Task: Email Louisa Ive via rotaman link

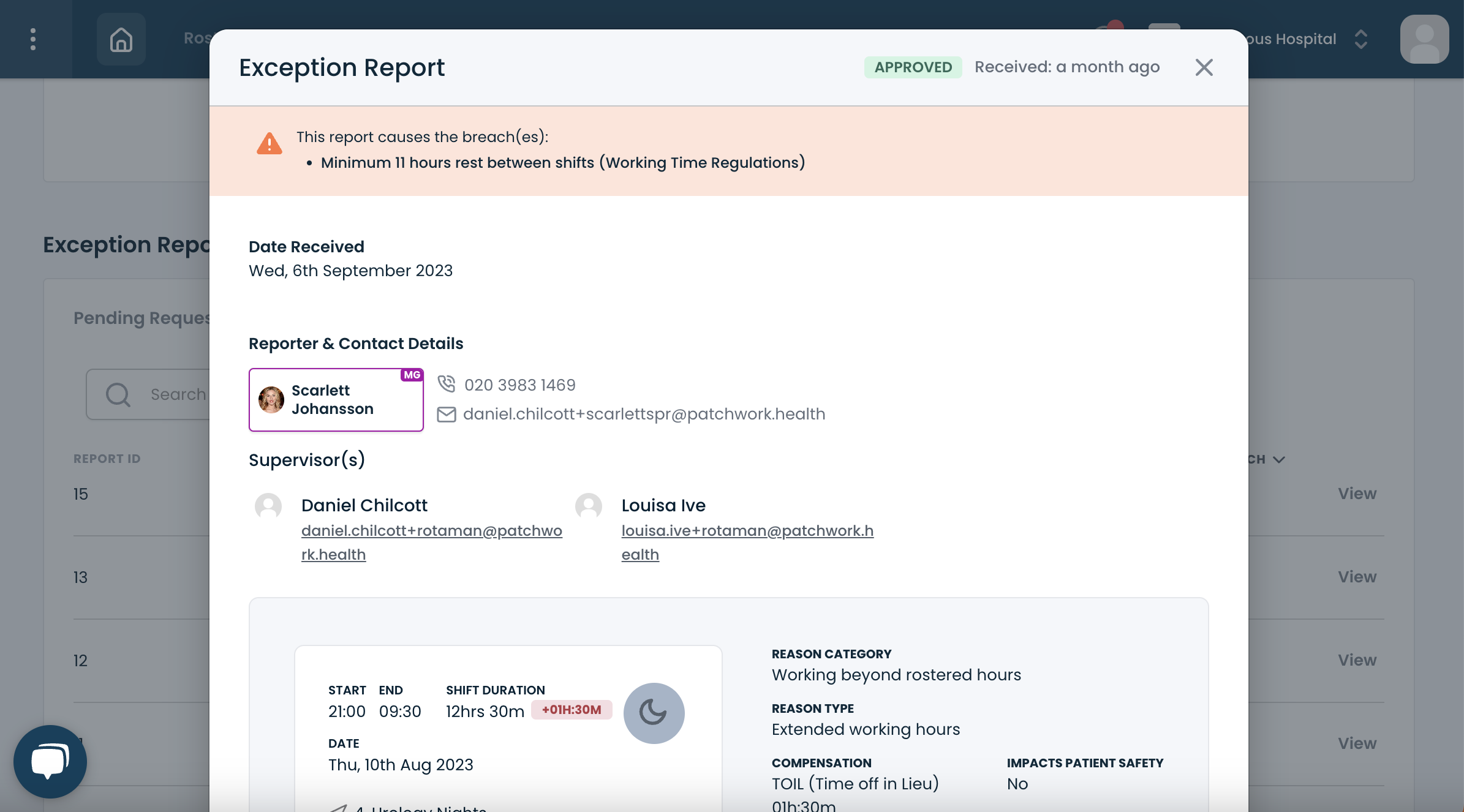Action: coord(747,543)
